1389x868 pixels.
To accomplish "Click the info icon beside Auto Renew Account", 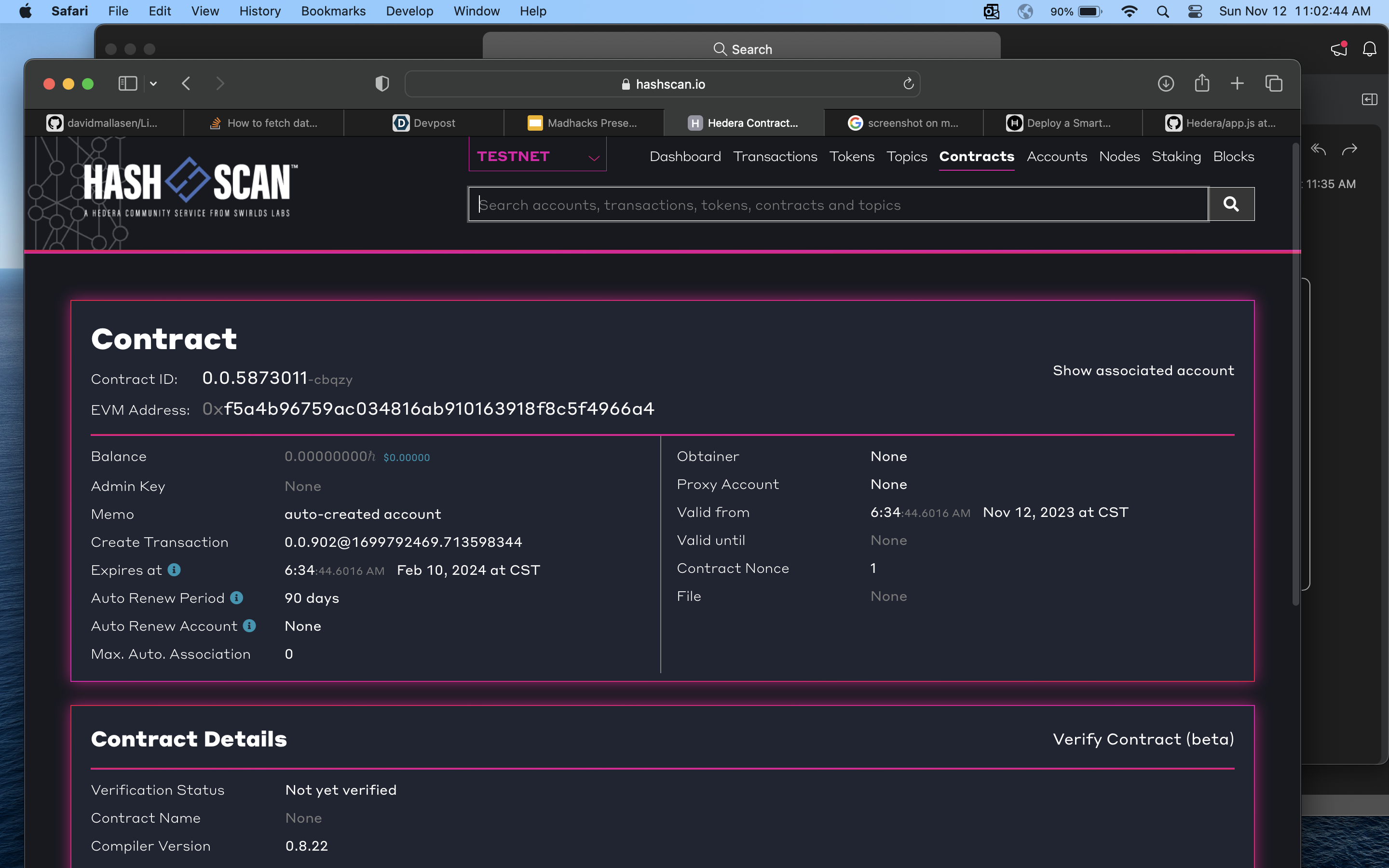I will click(249, 626).
